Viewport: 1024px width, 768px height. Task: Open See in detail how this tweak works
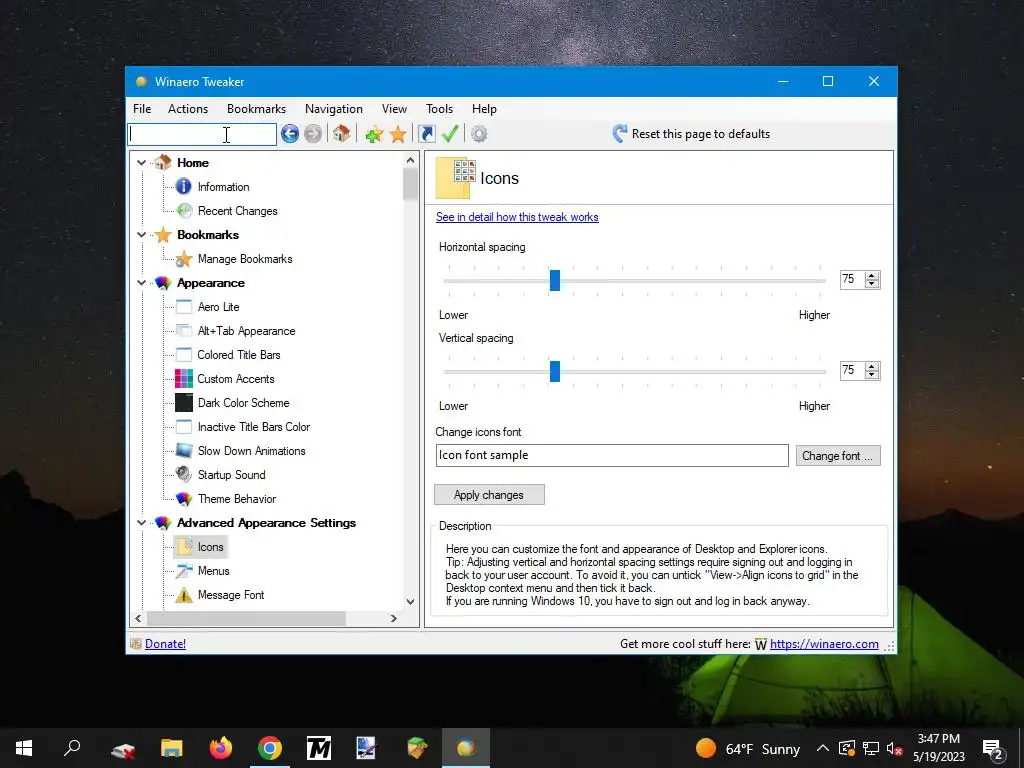coord(517,217)
